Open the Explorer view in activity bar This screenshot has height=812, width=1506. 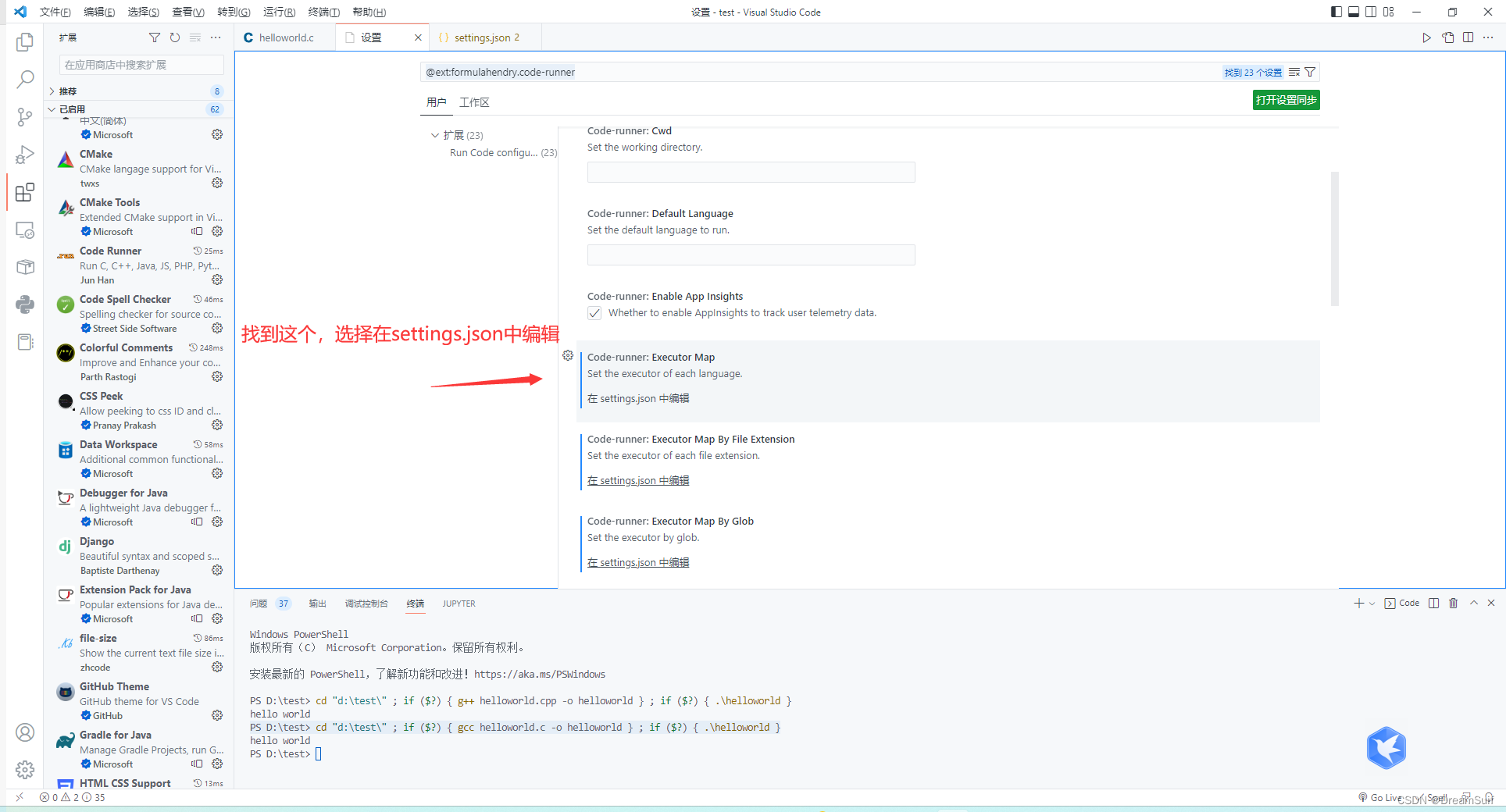point(25,41)
